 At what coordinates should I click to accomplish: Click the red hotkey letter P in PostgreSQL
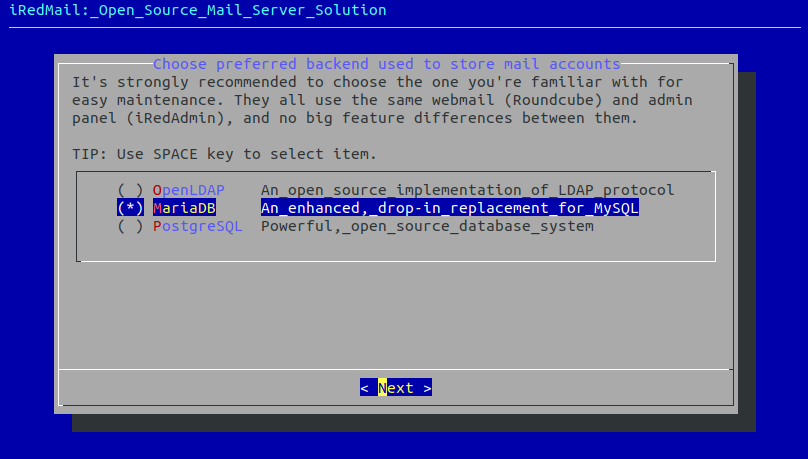coord(157,226)
